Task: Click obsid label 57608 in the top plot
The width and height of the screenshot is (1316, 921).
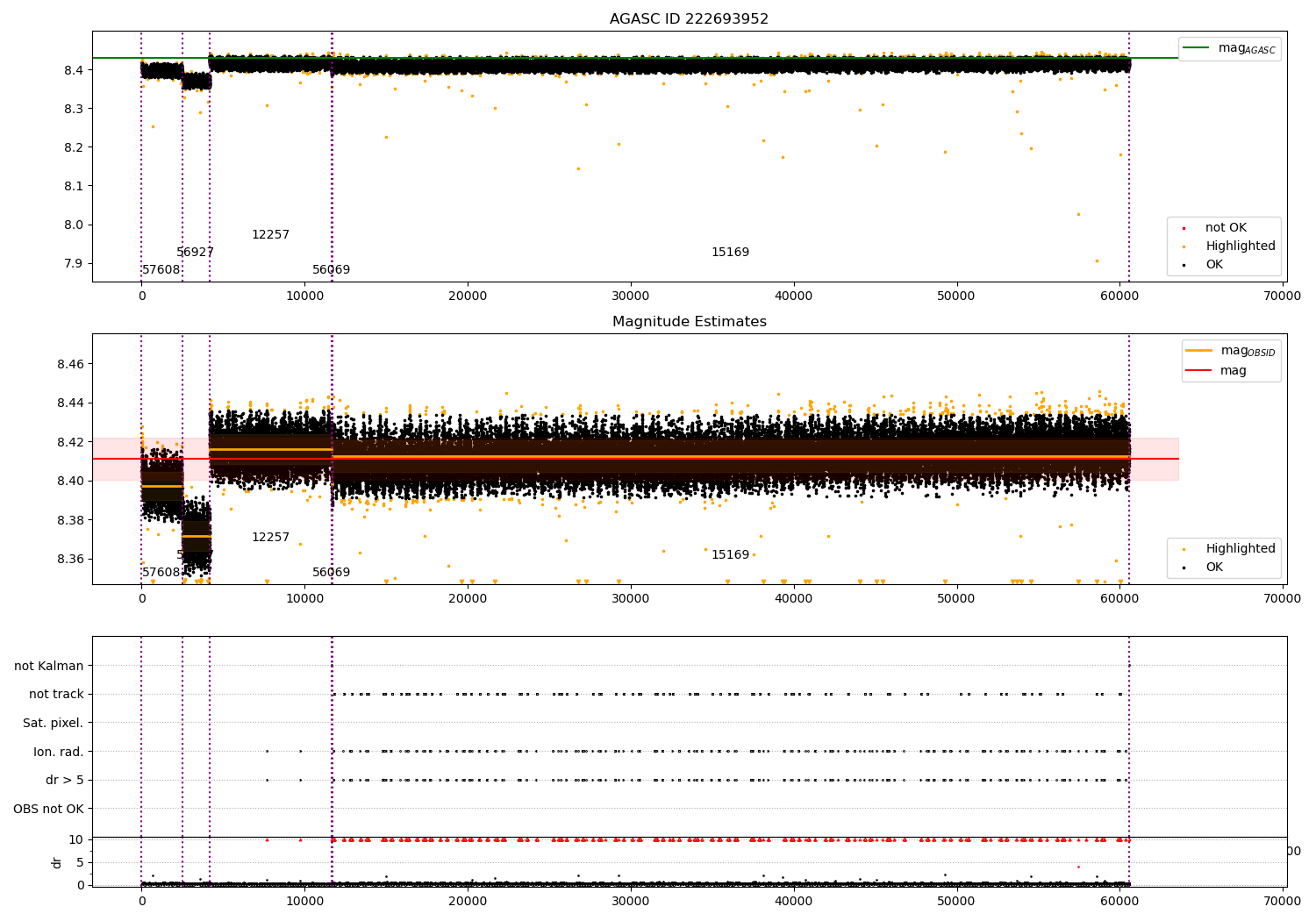Action: (161, 270)
